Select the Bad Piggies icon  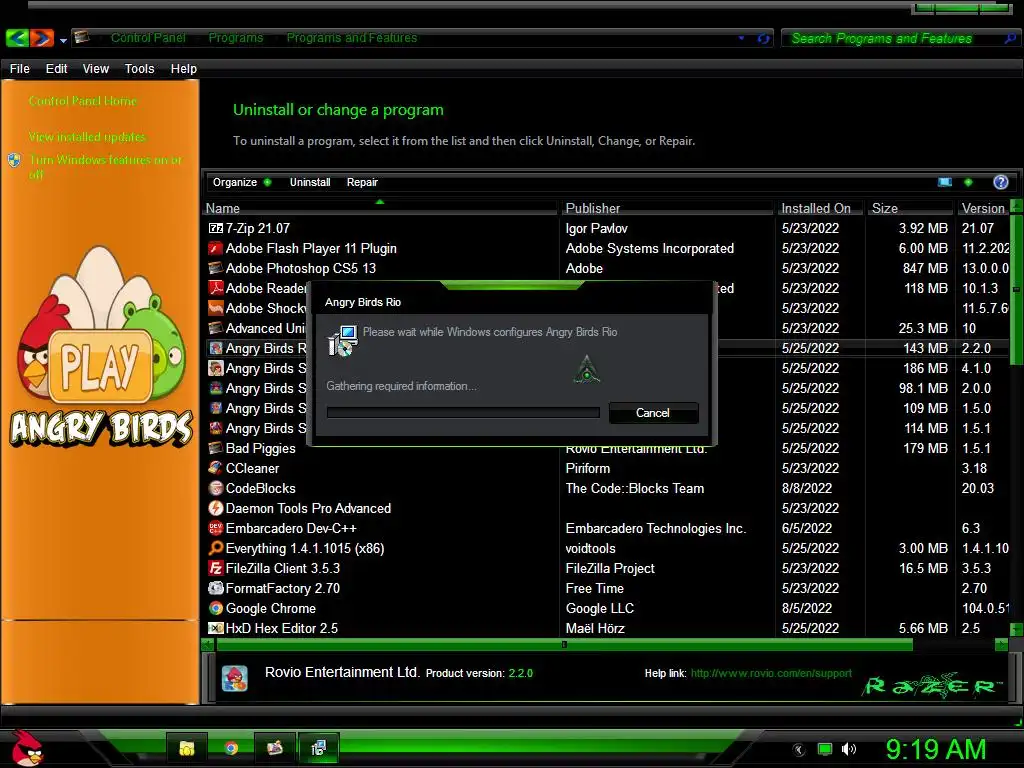click(216, 448)
